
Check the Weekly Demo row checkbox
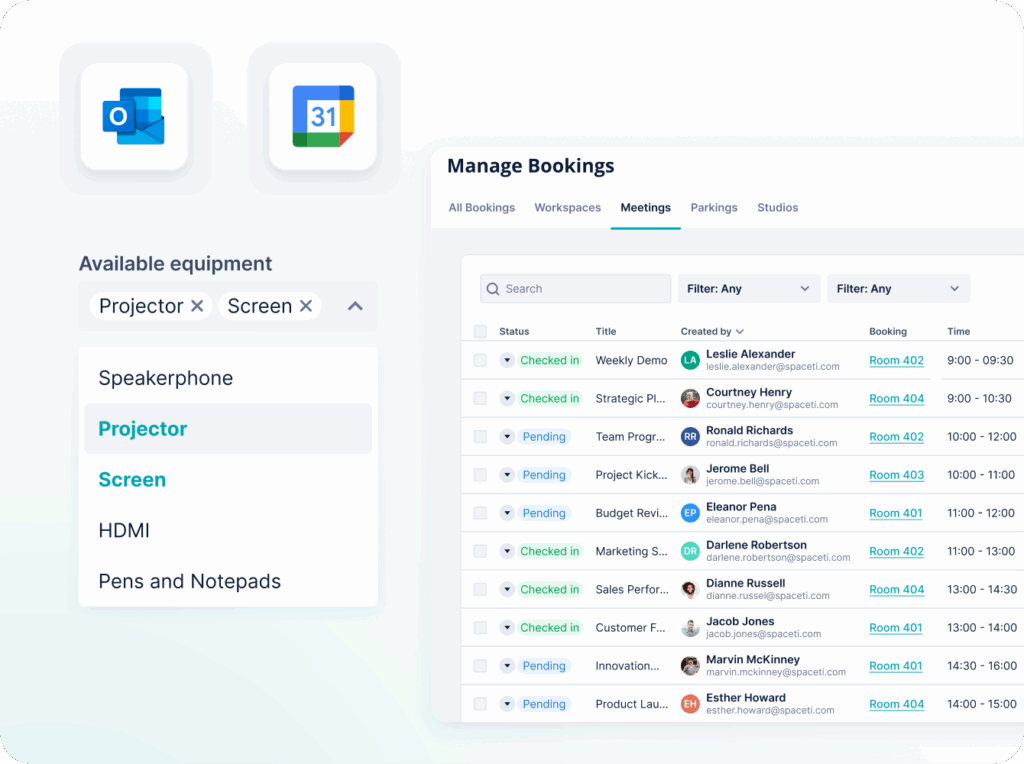click(x=479, y=360)
